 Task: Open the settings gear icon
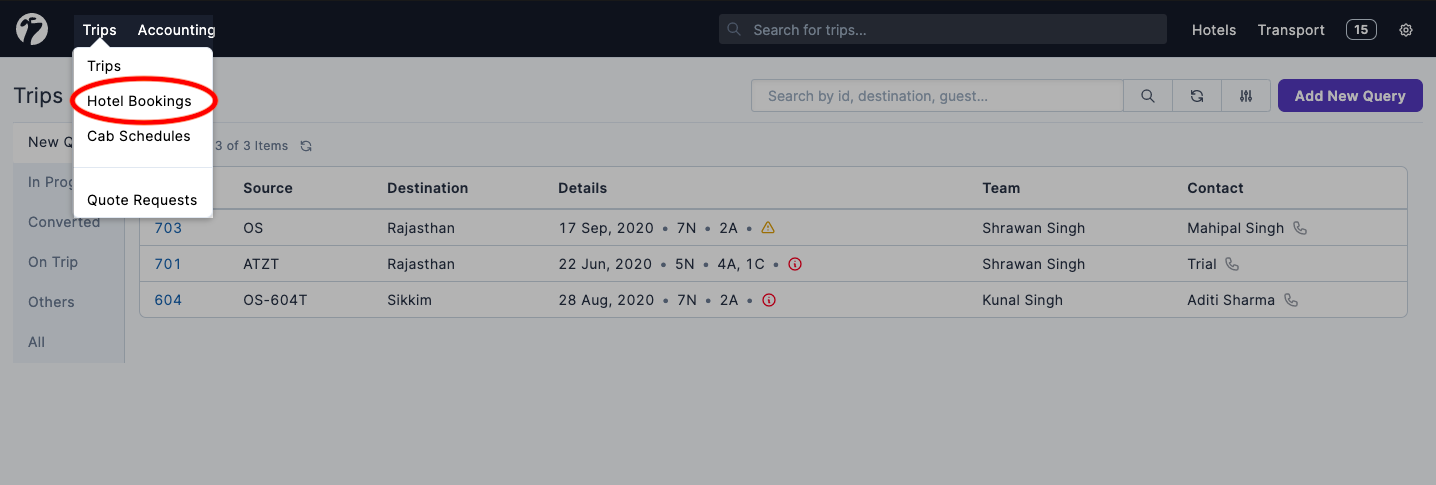(1406, 30)
